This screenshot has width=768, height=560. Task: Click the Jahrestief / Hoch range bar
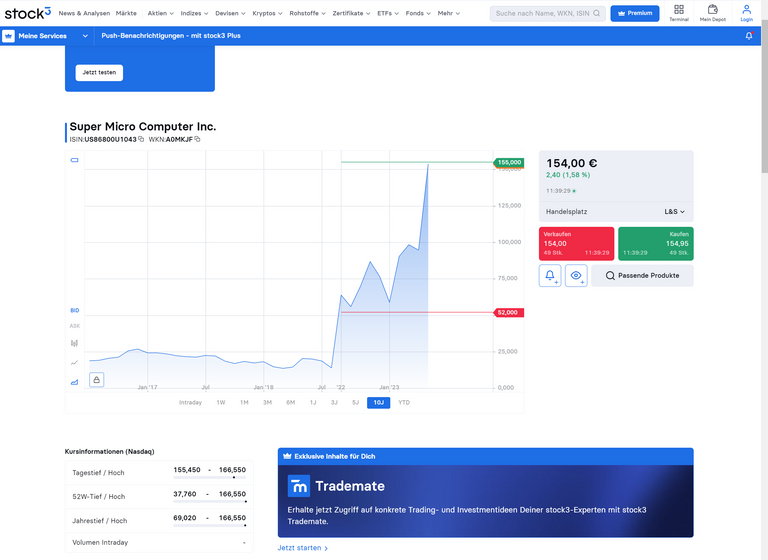pos(210,526)
